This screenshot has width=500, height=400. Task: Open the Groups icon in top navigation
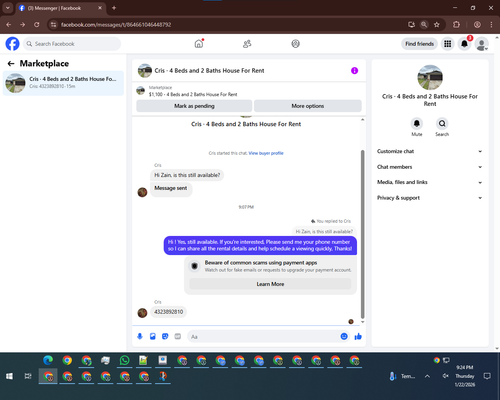coord(295,44)
